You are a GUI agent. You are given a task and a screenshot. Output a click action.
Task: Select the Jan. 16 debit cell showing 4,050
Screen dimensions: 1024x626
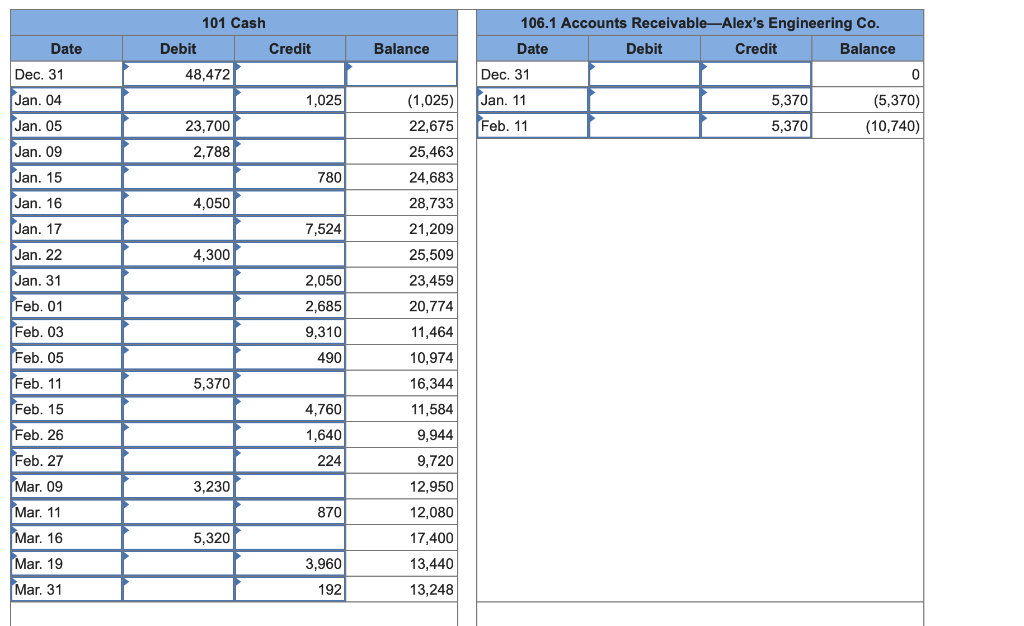coord(178,203)
